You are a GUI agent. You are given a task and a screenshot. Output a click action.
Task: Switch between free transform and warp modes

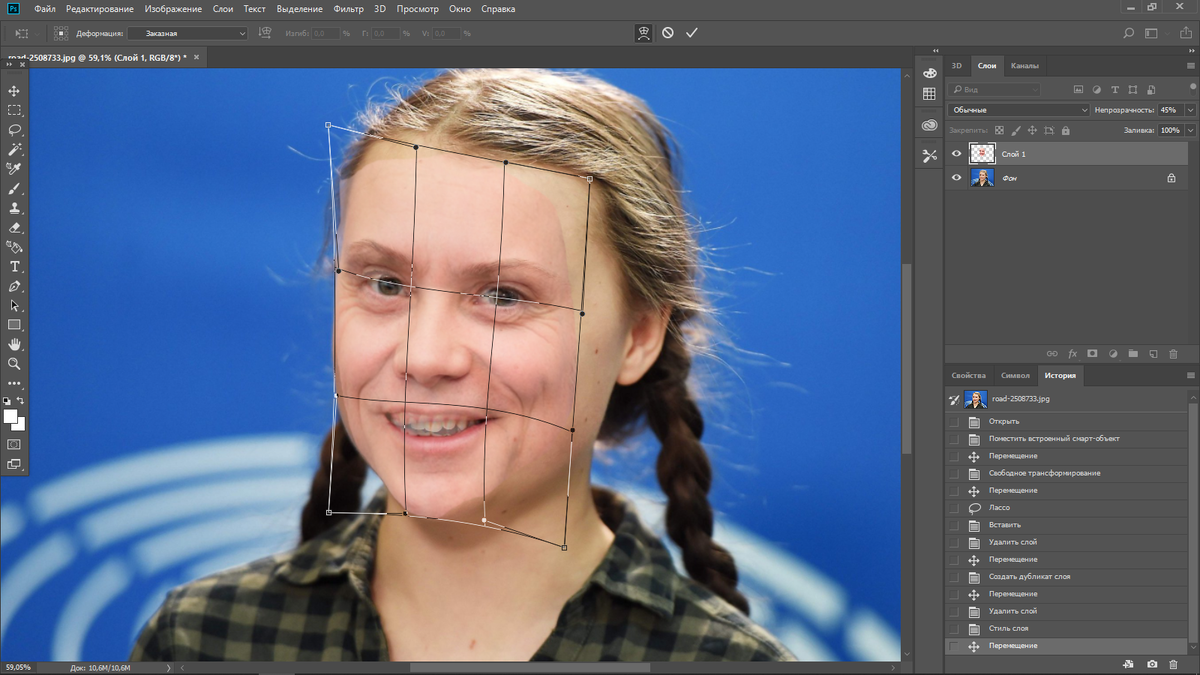pyautogui.click(x=644, y=33)
